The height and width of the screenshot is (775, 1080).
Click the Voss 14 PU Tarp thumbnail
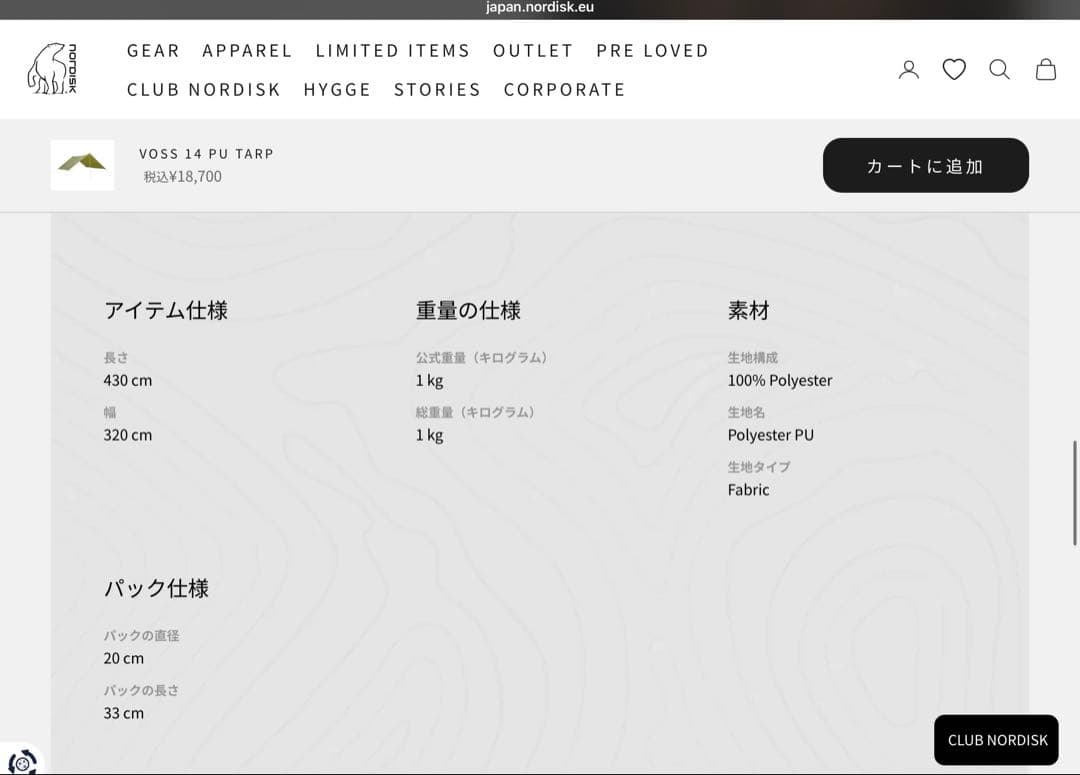click(x=82, y=165)
